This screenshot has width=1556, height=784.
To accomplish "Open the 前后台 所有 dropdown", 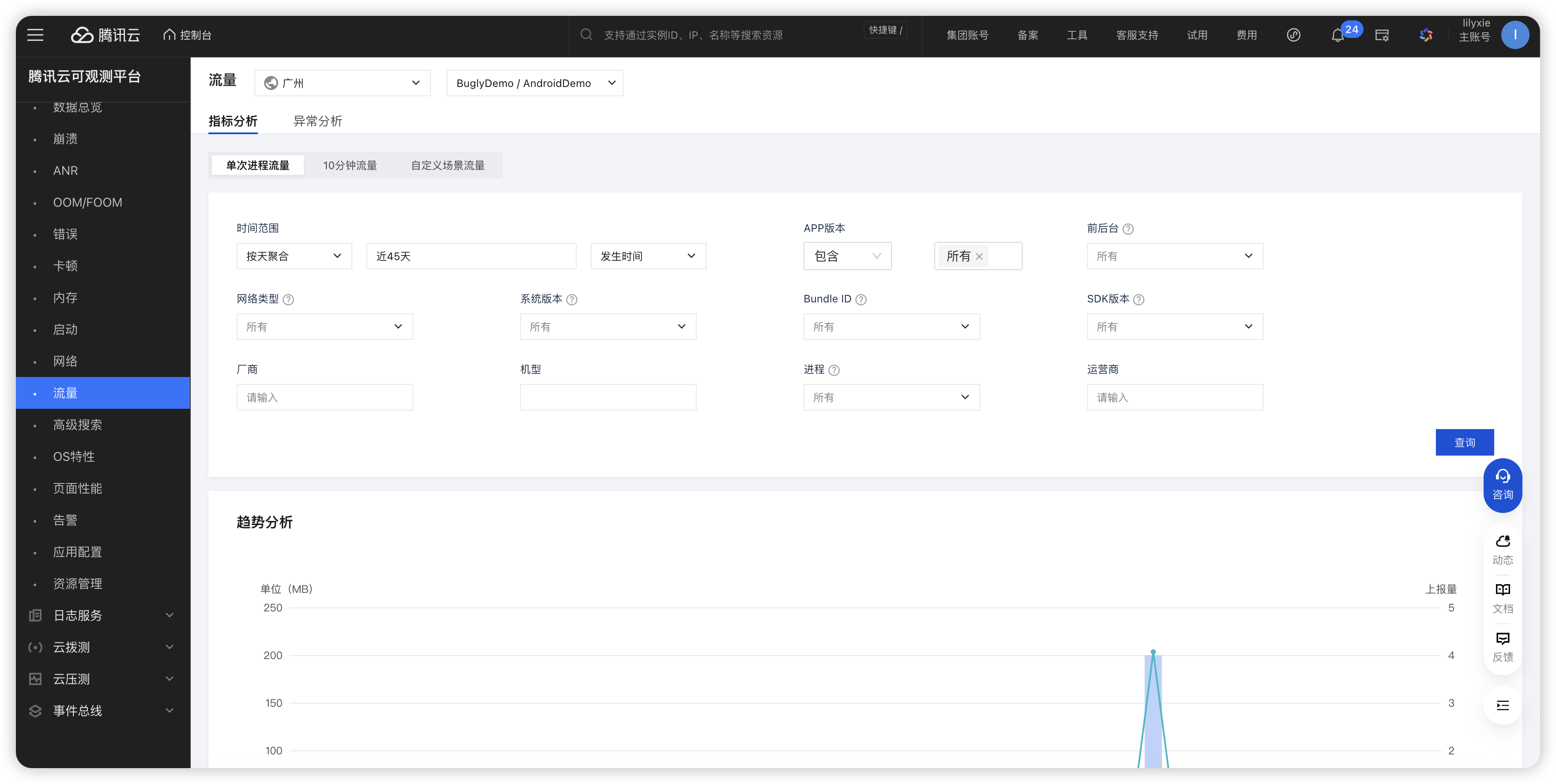I will (x=1175, y=256).
